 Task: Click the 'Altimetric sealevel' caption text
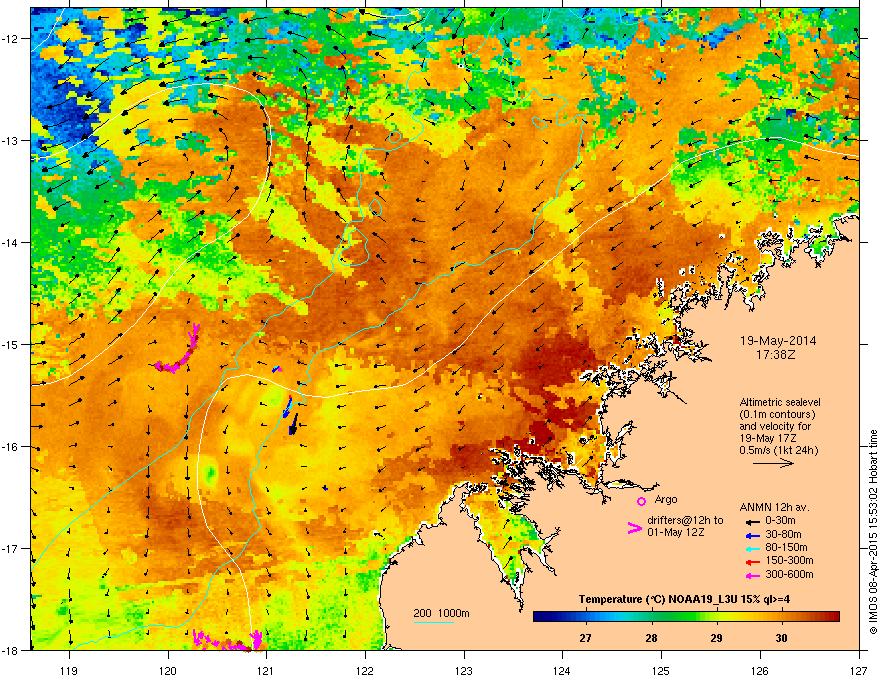pyautogui.click(x=780, y=402)
